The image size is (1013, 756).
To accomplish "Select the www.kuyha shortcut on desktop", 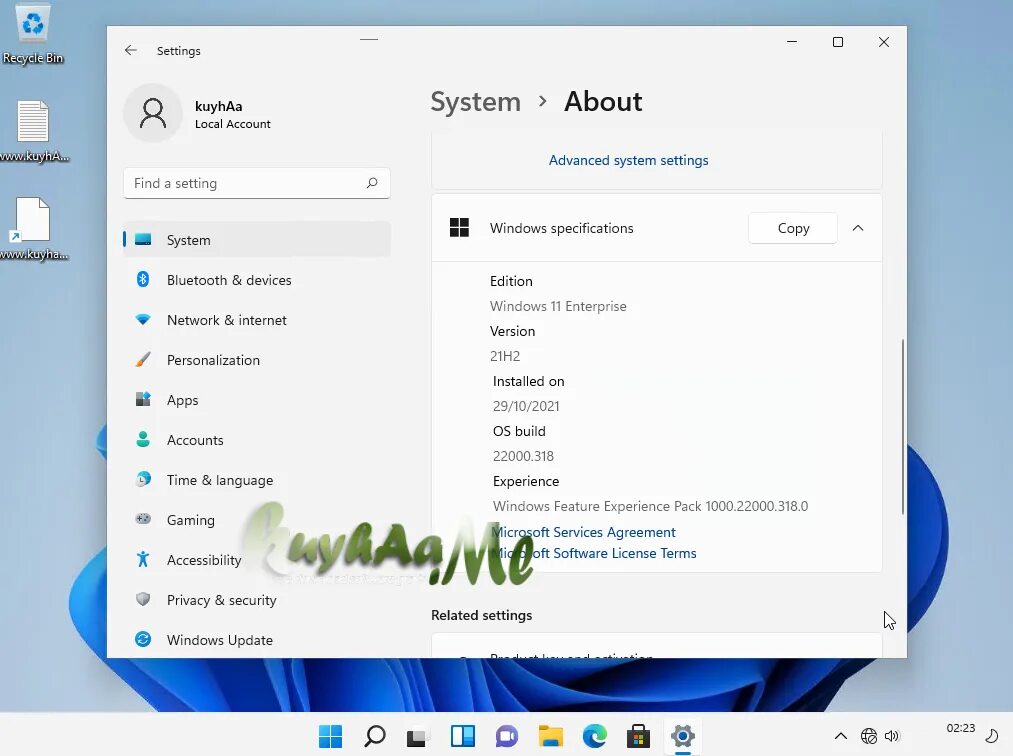I will click(x=33, y=229).
